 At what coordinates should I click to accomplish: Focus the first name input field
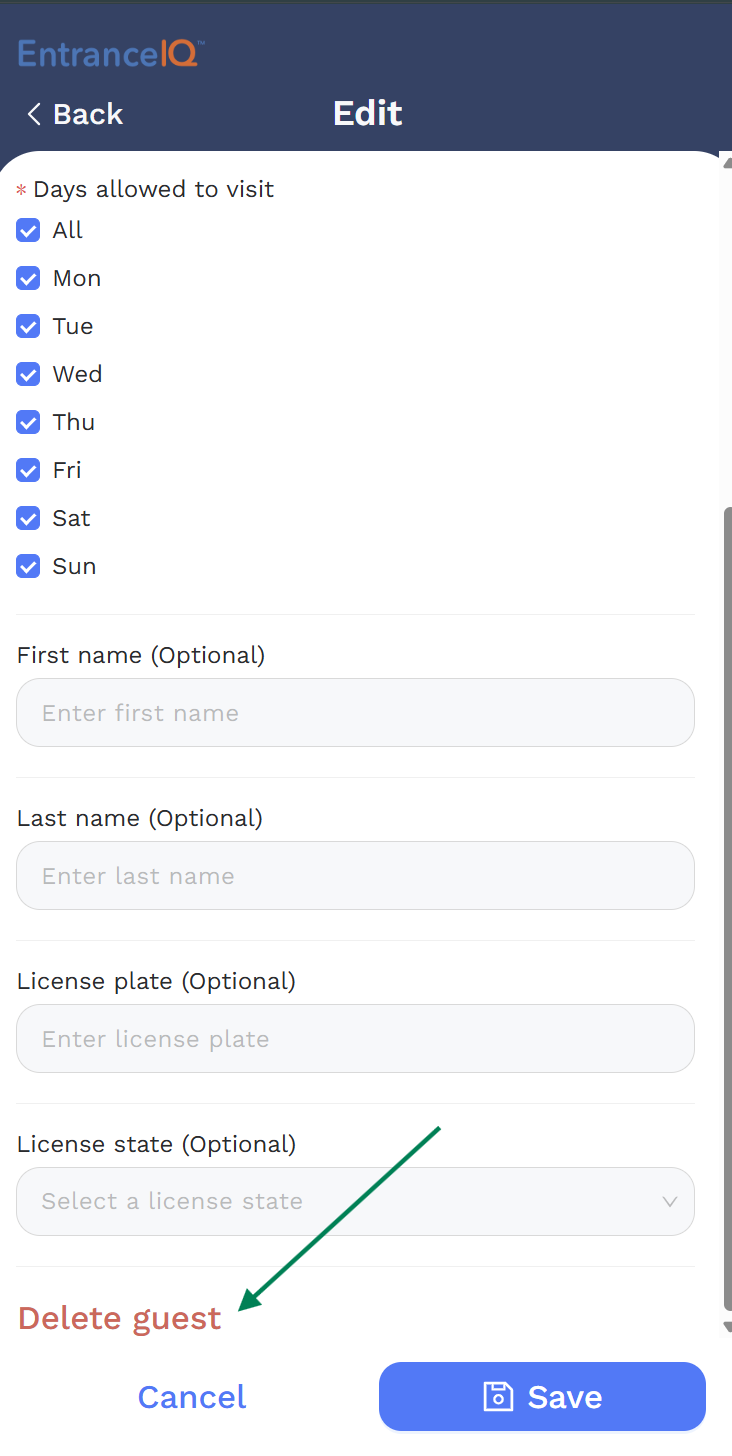[x=355, y=713]
